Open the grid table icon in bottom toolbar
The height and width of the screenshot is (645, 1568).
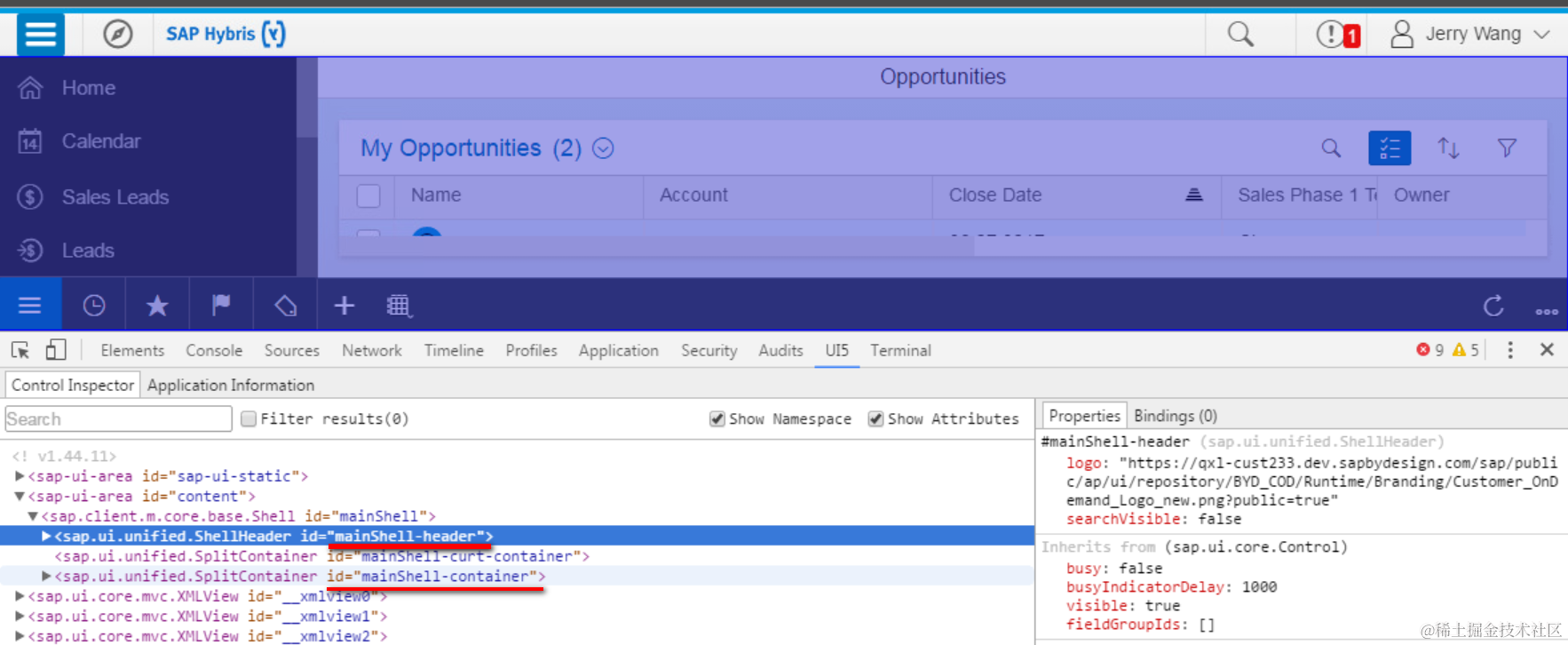click(x=399, y=306)
